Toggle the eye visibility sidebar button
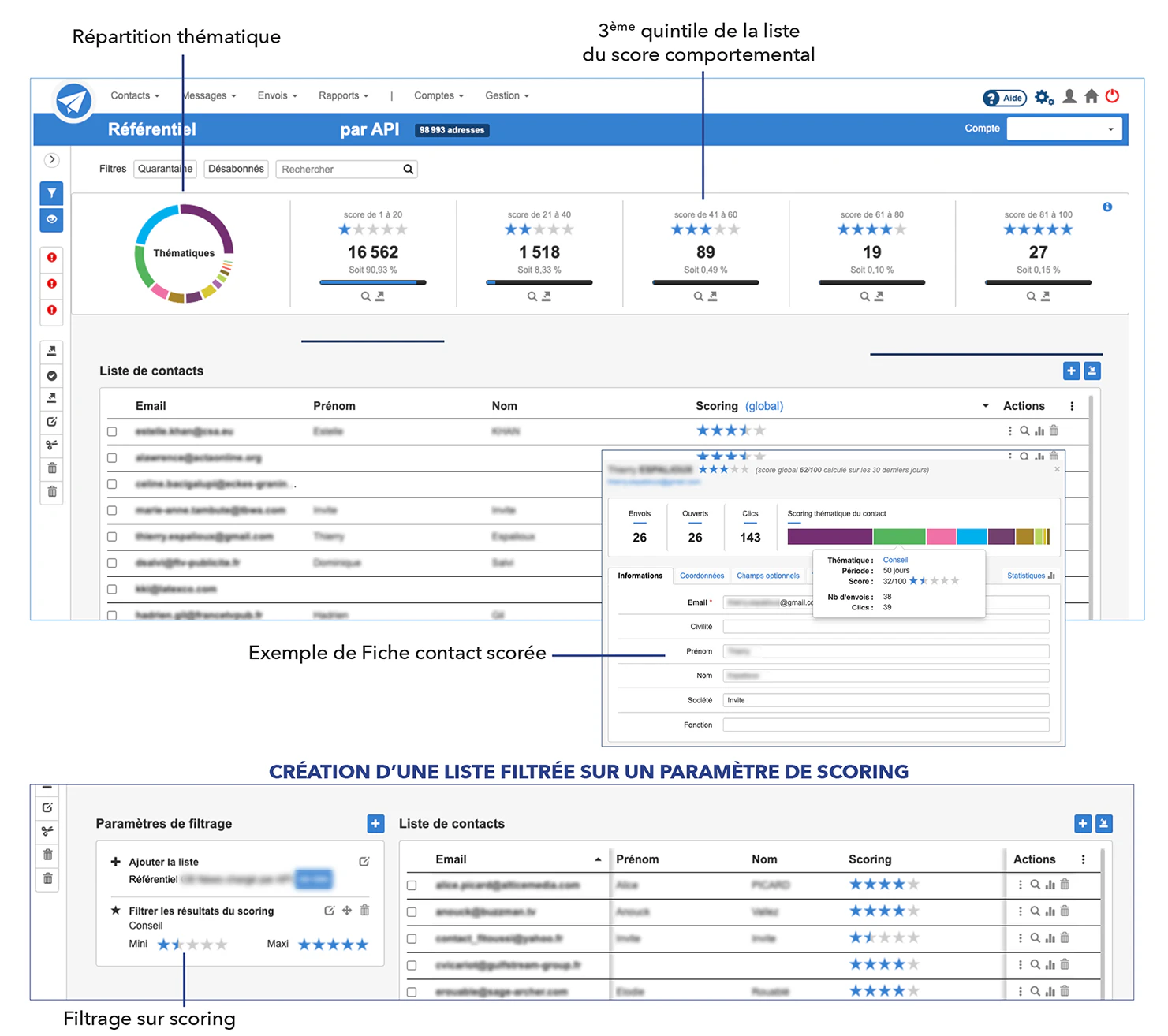 (x=51, y=220)
